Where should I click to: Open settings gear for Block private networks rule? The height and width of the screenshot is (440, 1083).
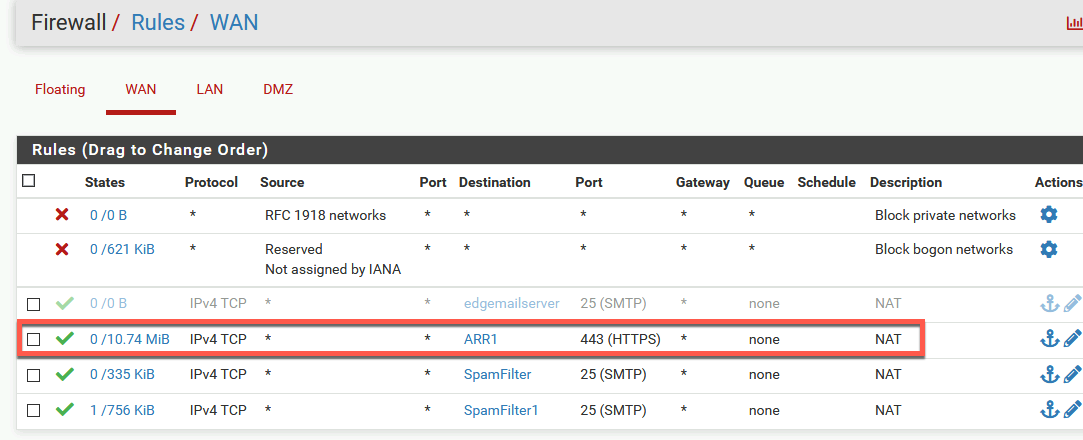point(1048,215)
